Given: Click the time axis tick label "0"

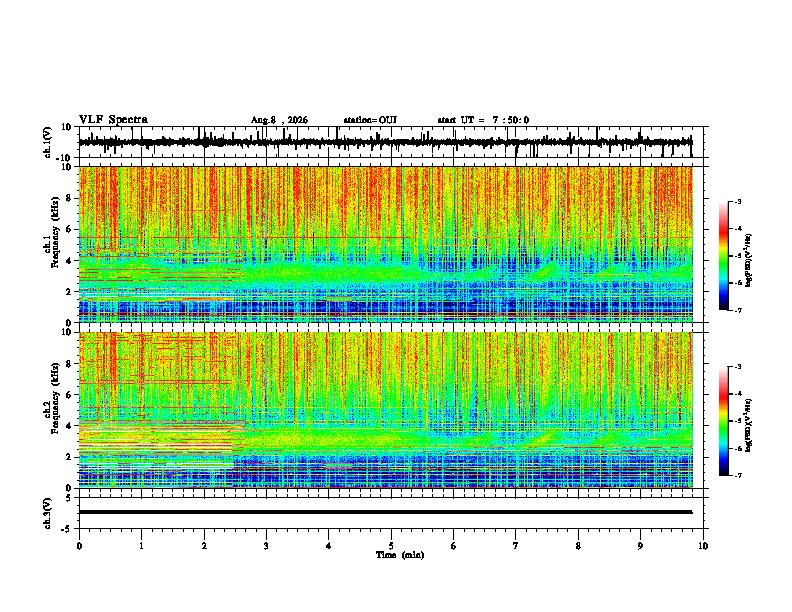Looking at the screenshot, I should [x=79, y=546].
